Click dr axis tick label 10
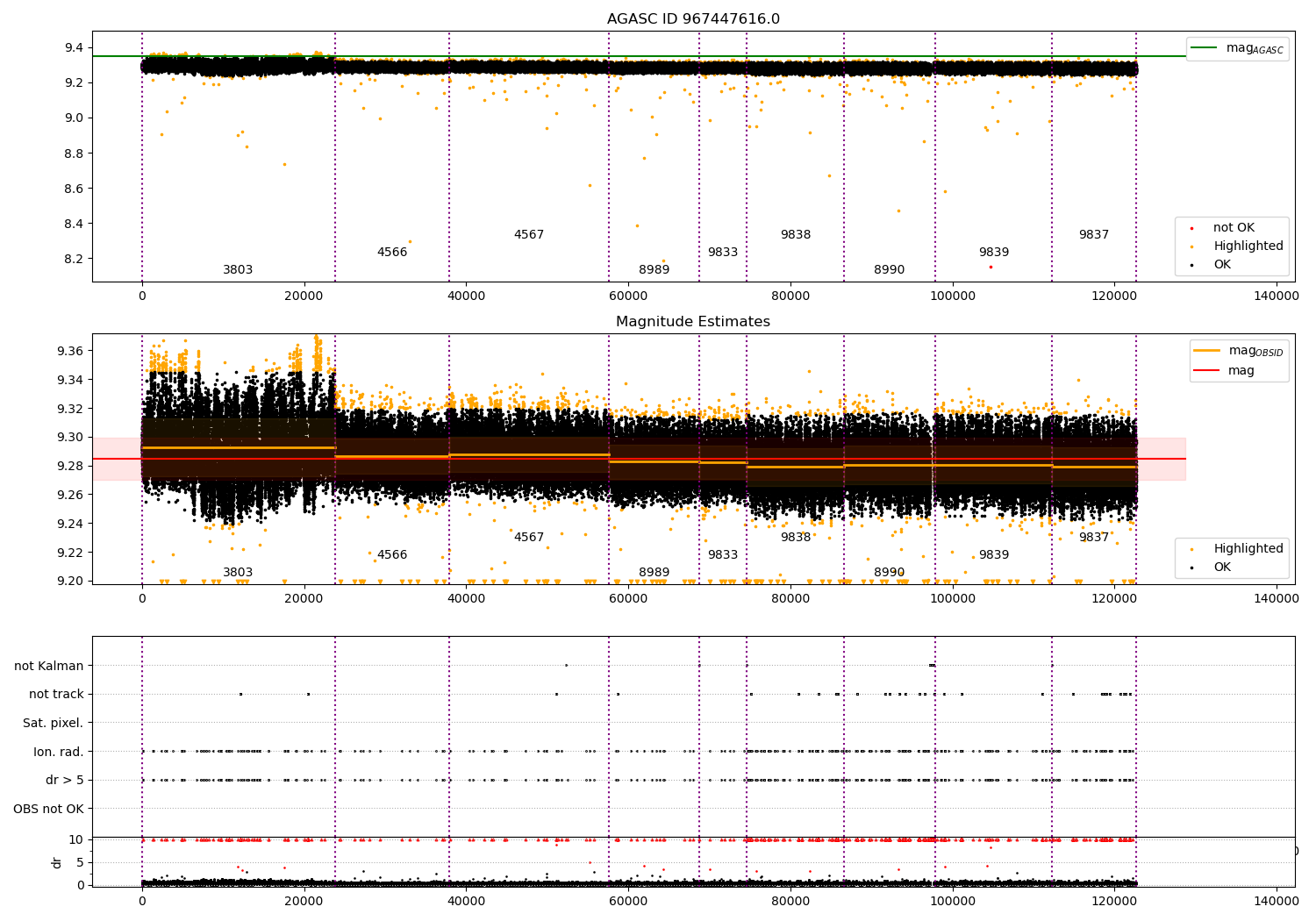This screenshot has width=1316, height=921. [x=76, y=839]
